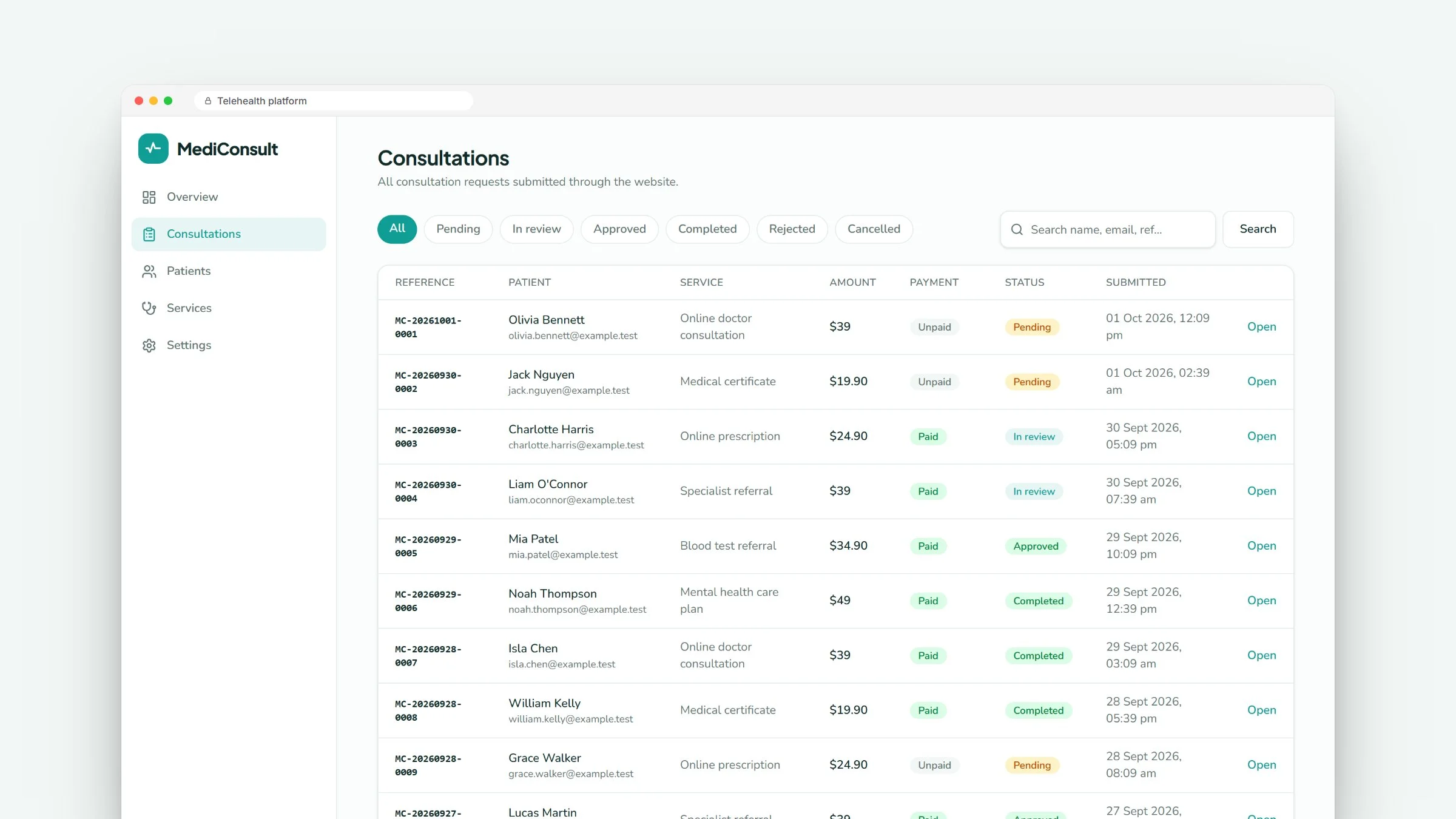Click the Overview grid icon
Image resolution: width=1456 pixels, height=819 pixels.
coord(149,197)
